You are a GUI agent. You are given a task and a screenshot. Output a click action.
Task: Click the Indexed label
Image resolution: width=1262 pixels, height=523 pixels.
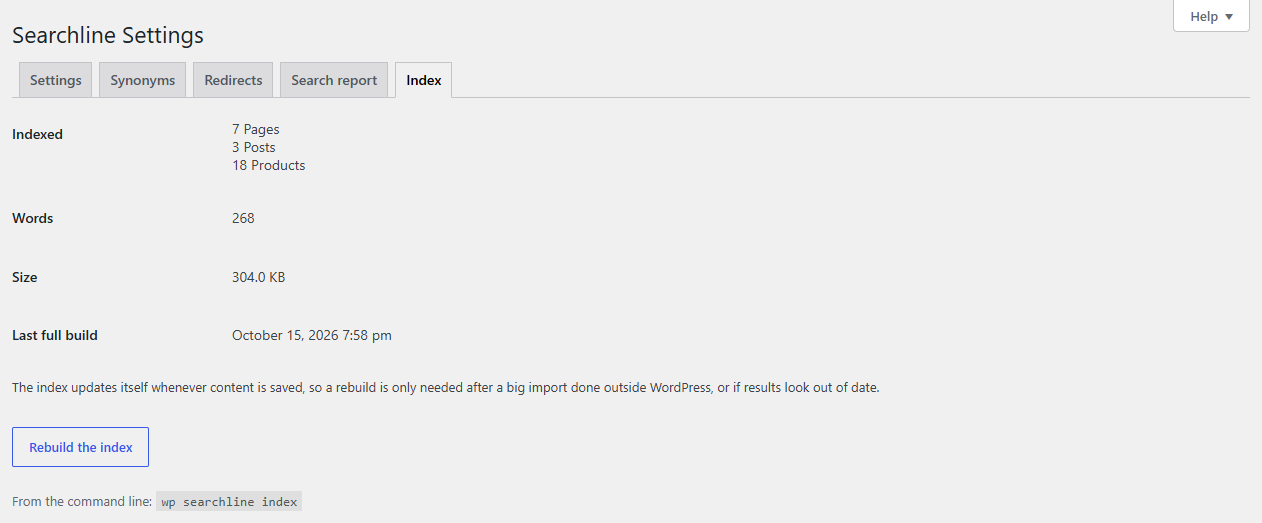pos(37,134)
